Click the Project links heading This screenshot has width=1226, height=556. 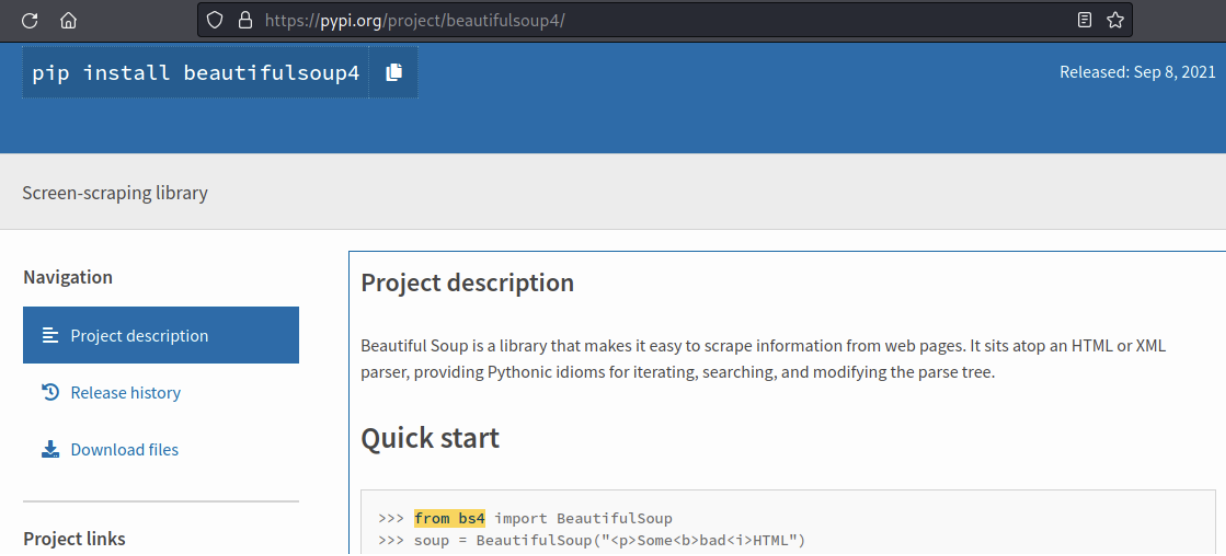pyautogui.click(x=75, y=538)
